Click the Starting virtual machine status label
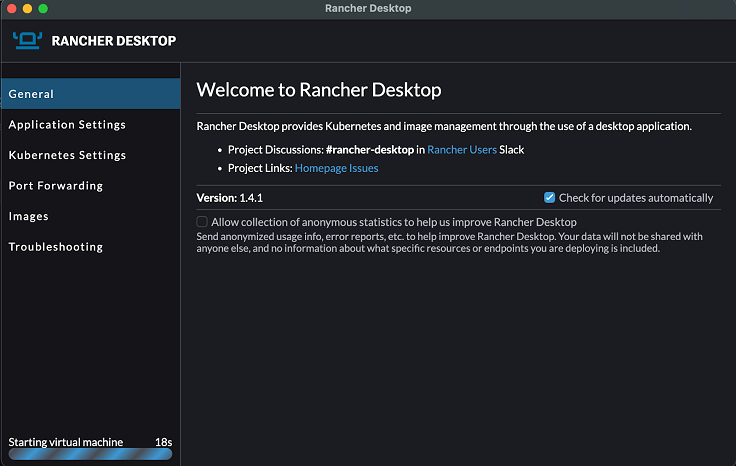 66,442
